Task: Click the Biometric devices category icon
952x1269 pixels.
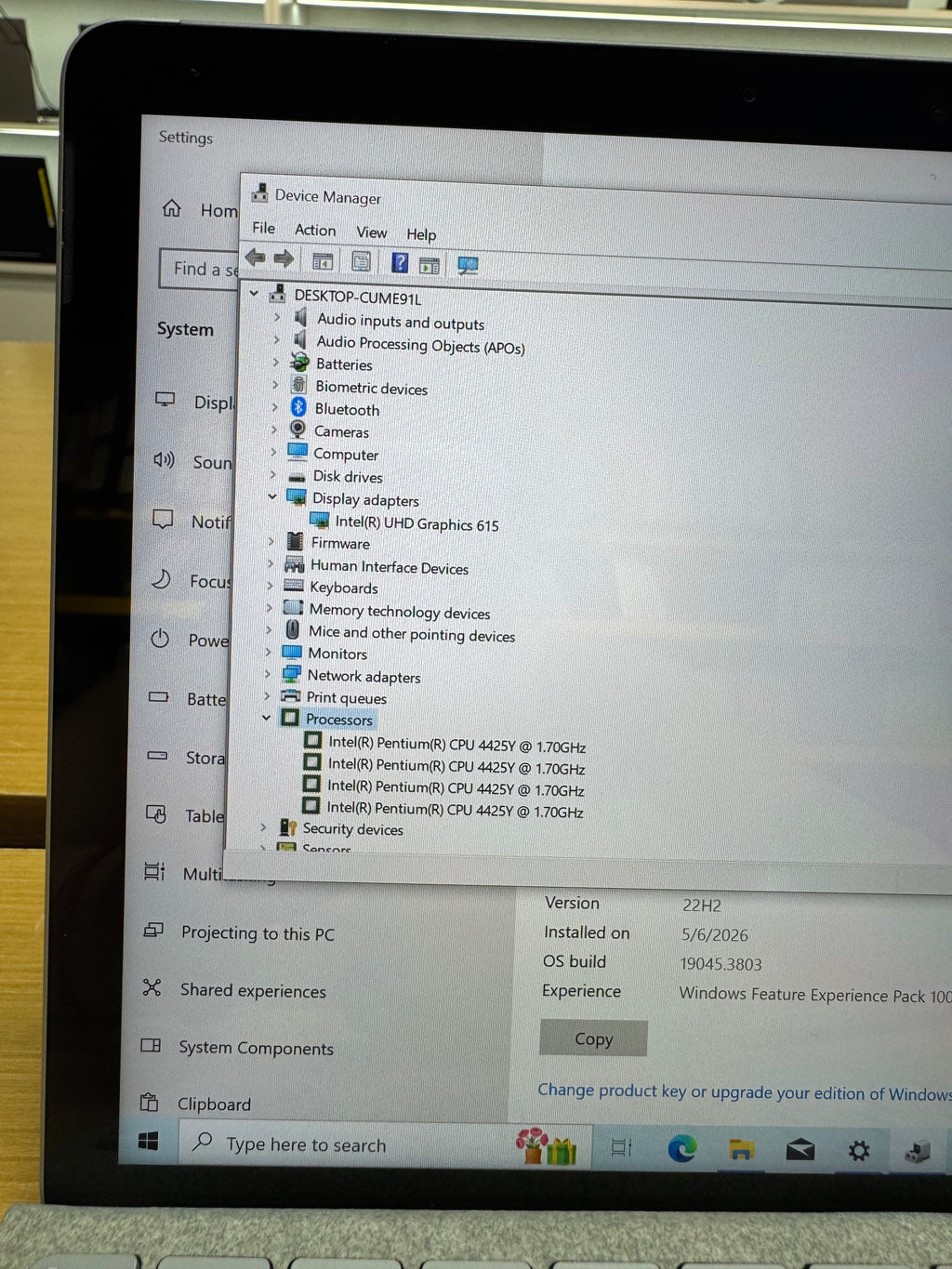Action: [298, 385]
